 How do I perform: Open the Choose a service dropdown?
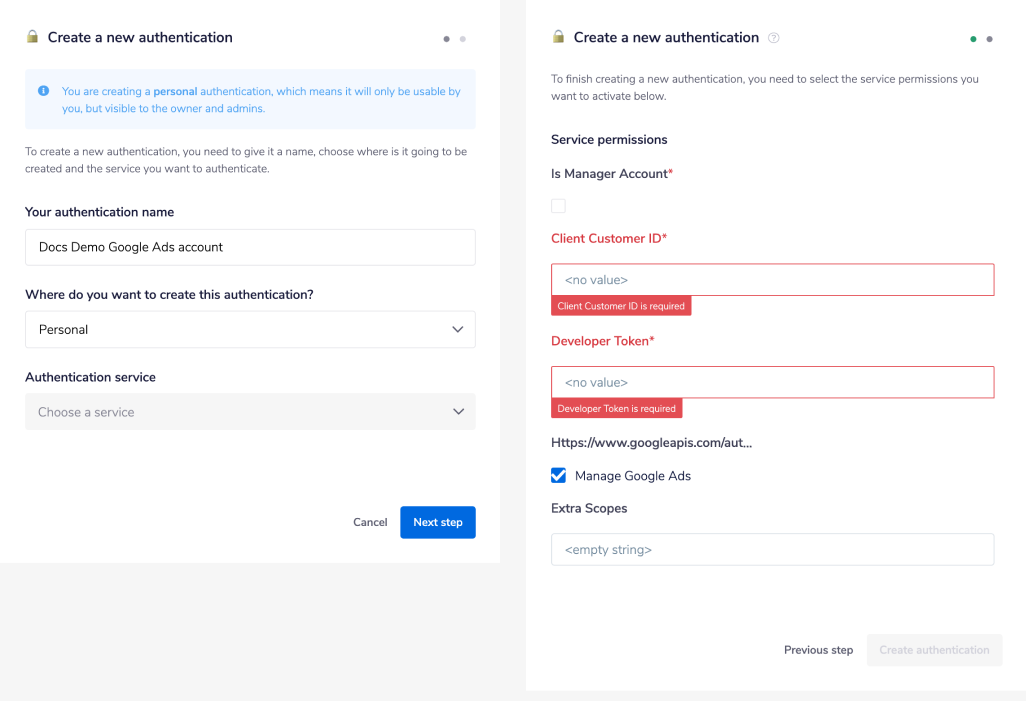coord(250,411)
